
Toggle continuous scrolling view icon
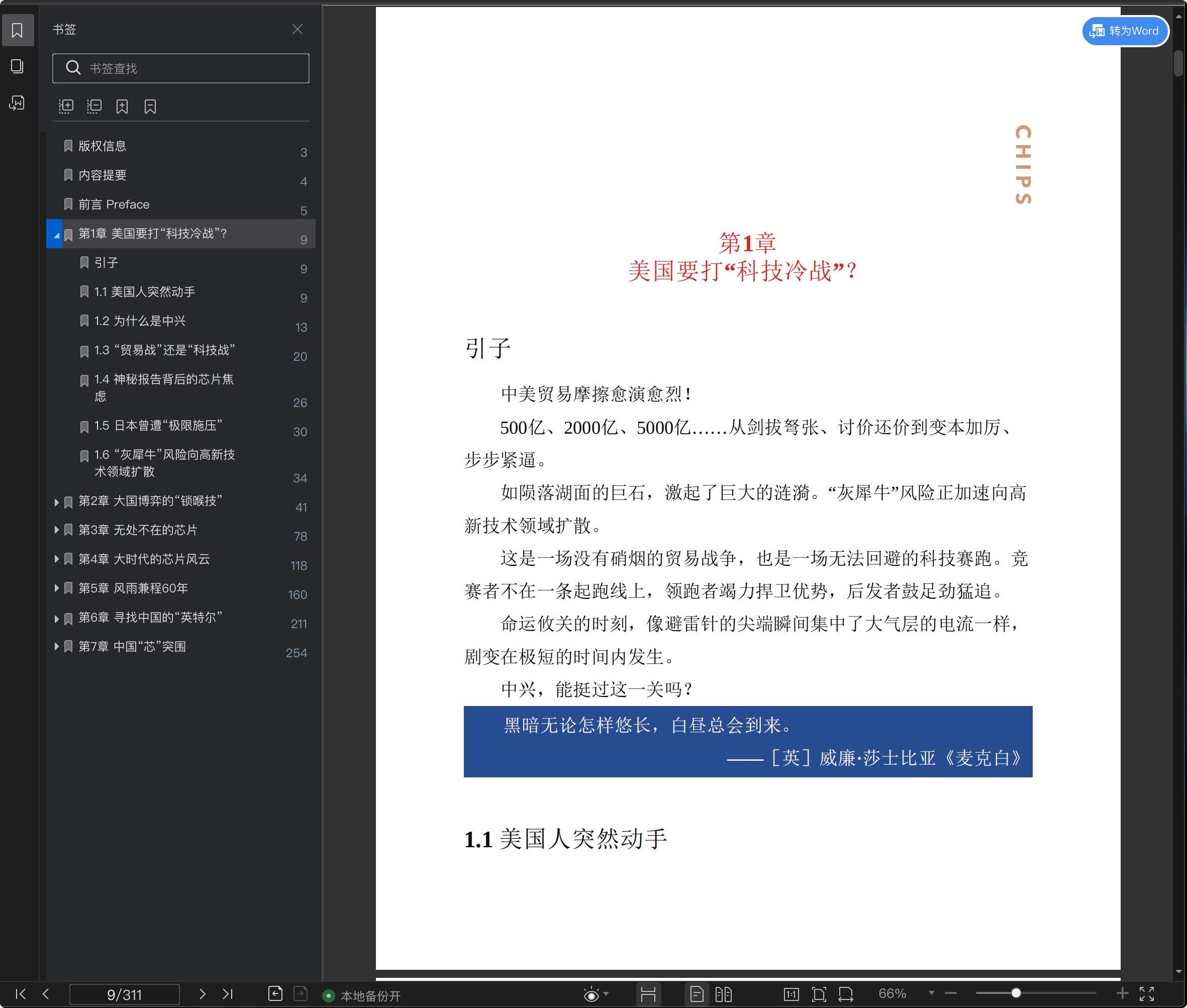coord(648,994)
